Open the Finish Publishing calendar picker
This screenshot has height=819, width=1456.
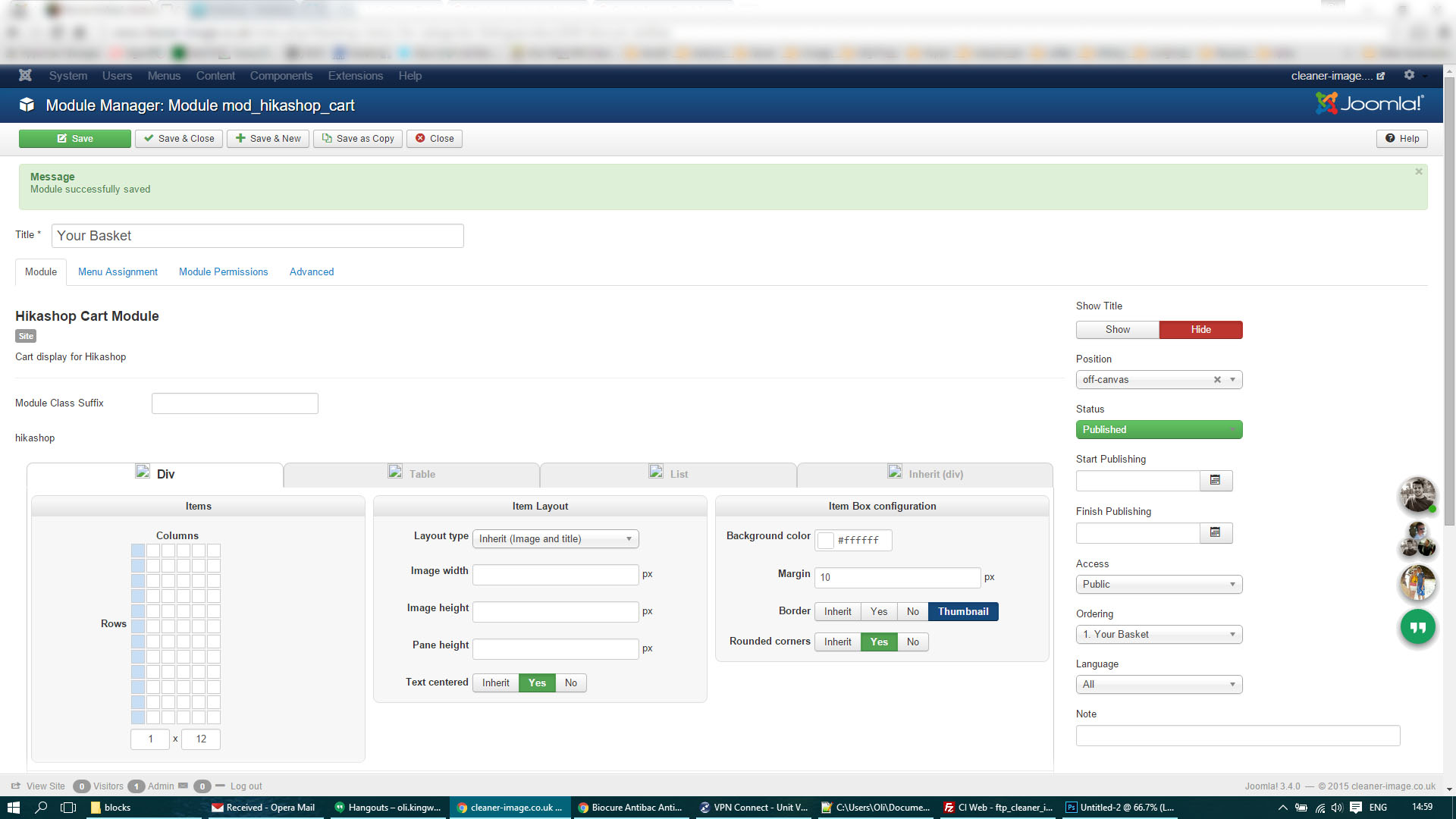[x=1215, y=532]
